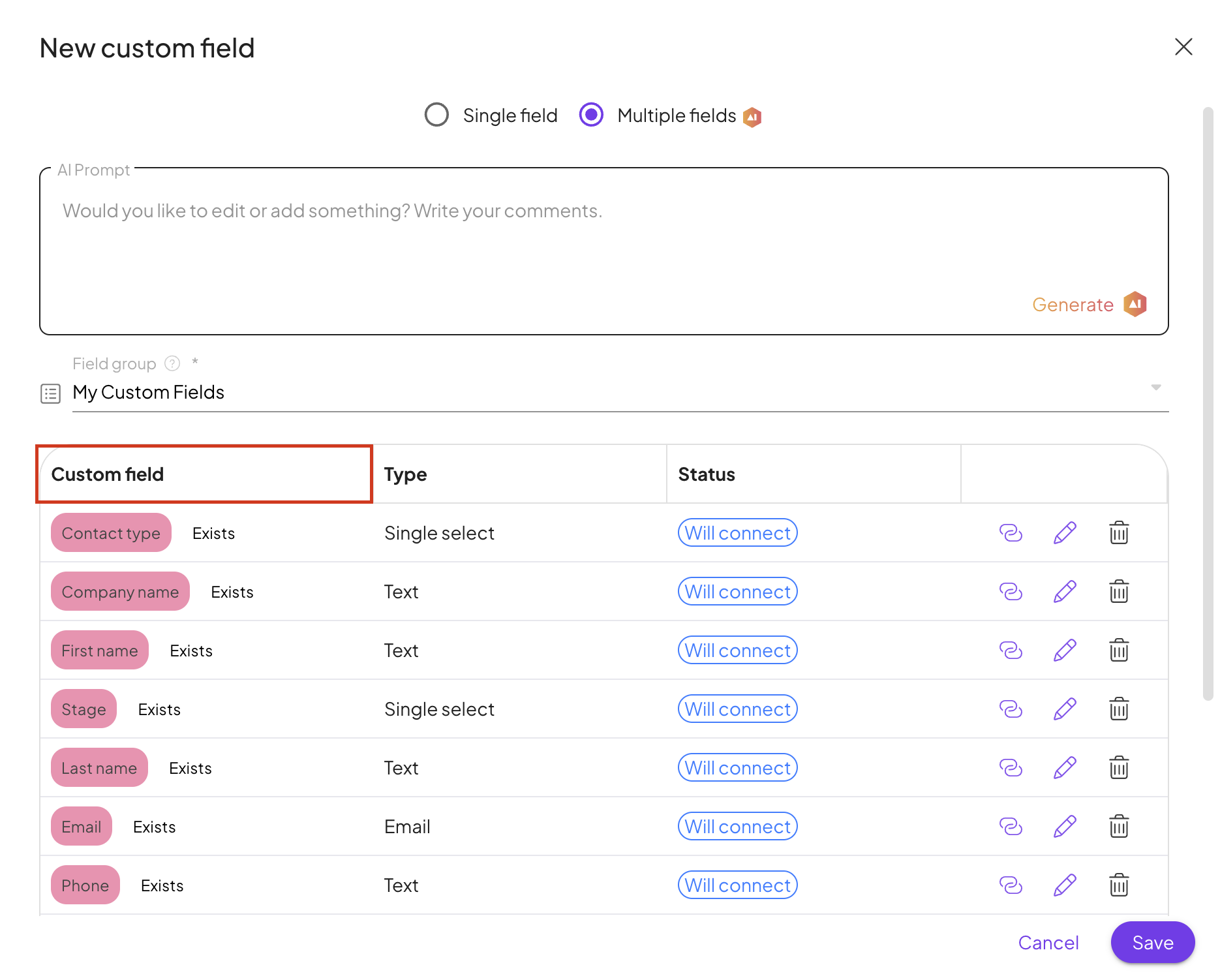Click the Will connect status for Email

[737, 827]
